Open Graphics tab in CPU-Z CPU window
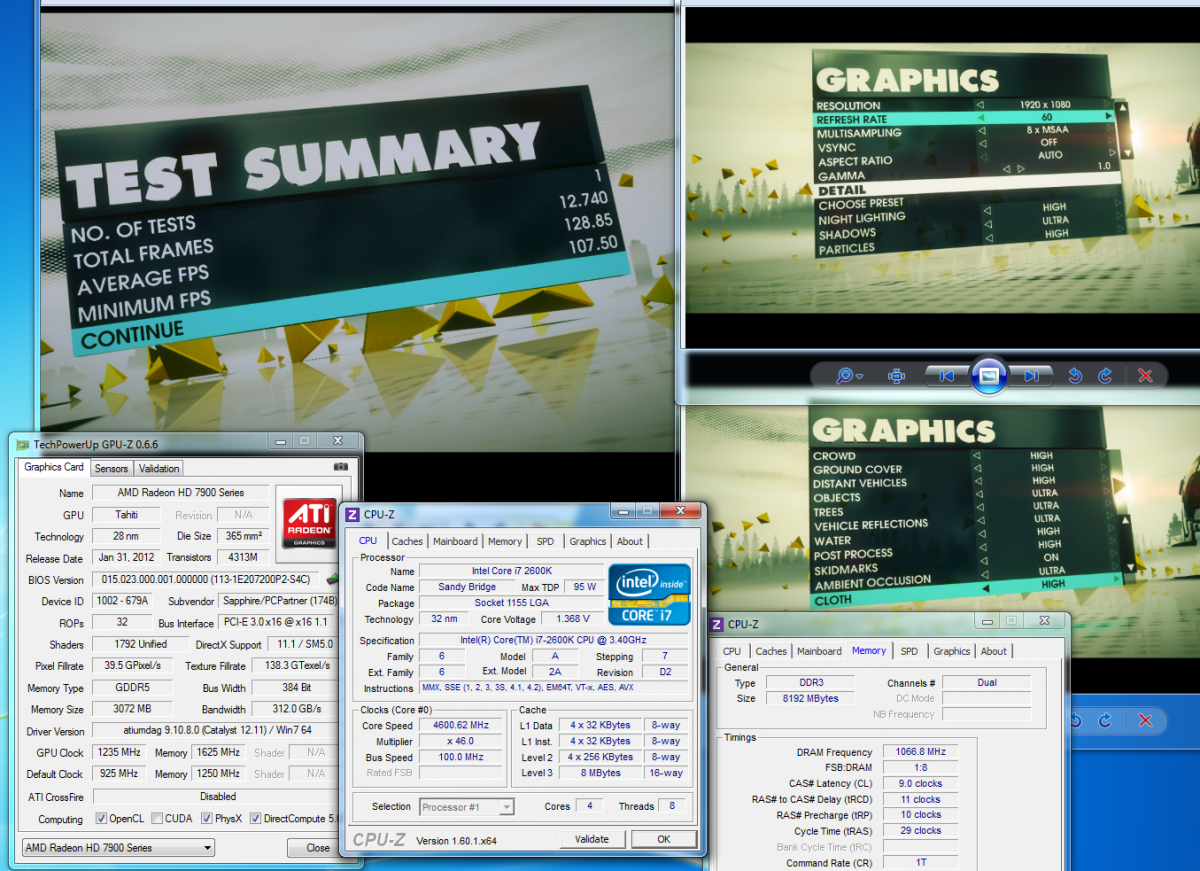The width and height of the screenshot is (1200, 871). [x=588, y=542]
